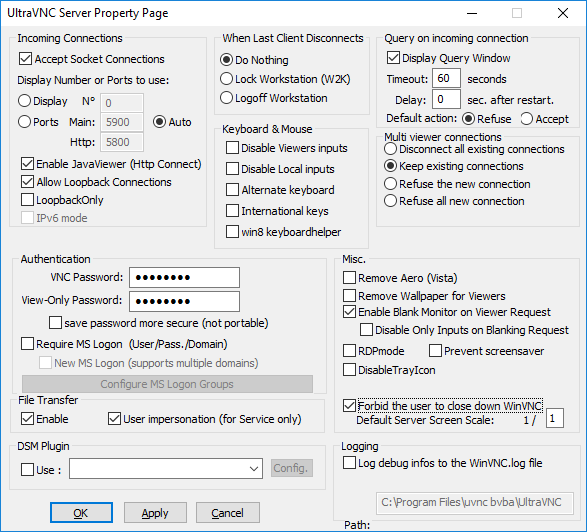Open the DSM Plugin dropdown list
This screenshot has width=587, height=532.
pos(254,469)
